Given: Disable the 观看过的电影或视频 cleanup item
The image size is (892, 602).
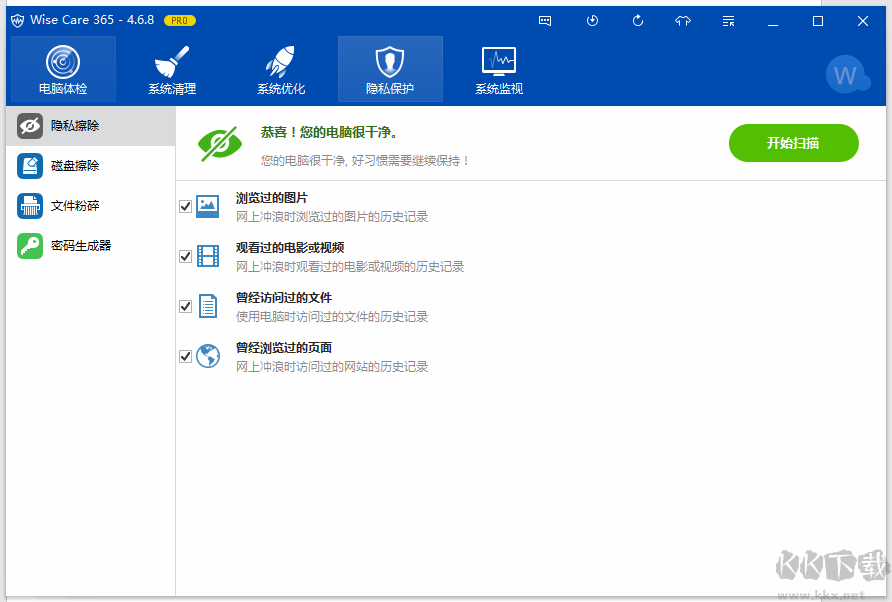Looking at the screenshot, I should coord(185,256).
